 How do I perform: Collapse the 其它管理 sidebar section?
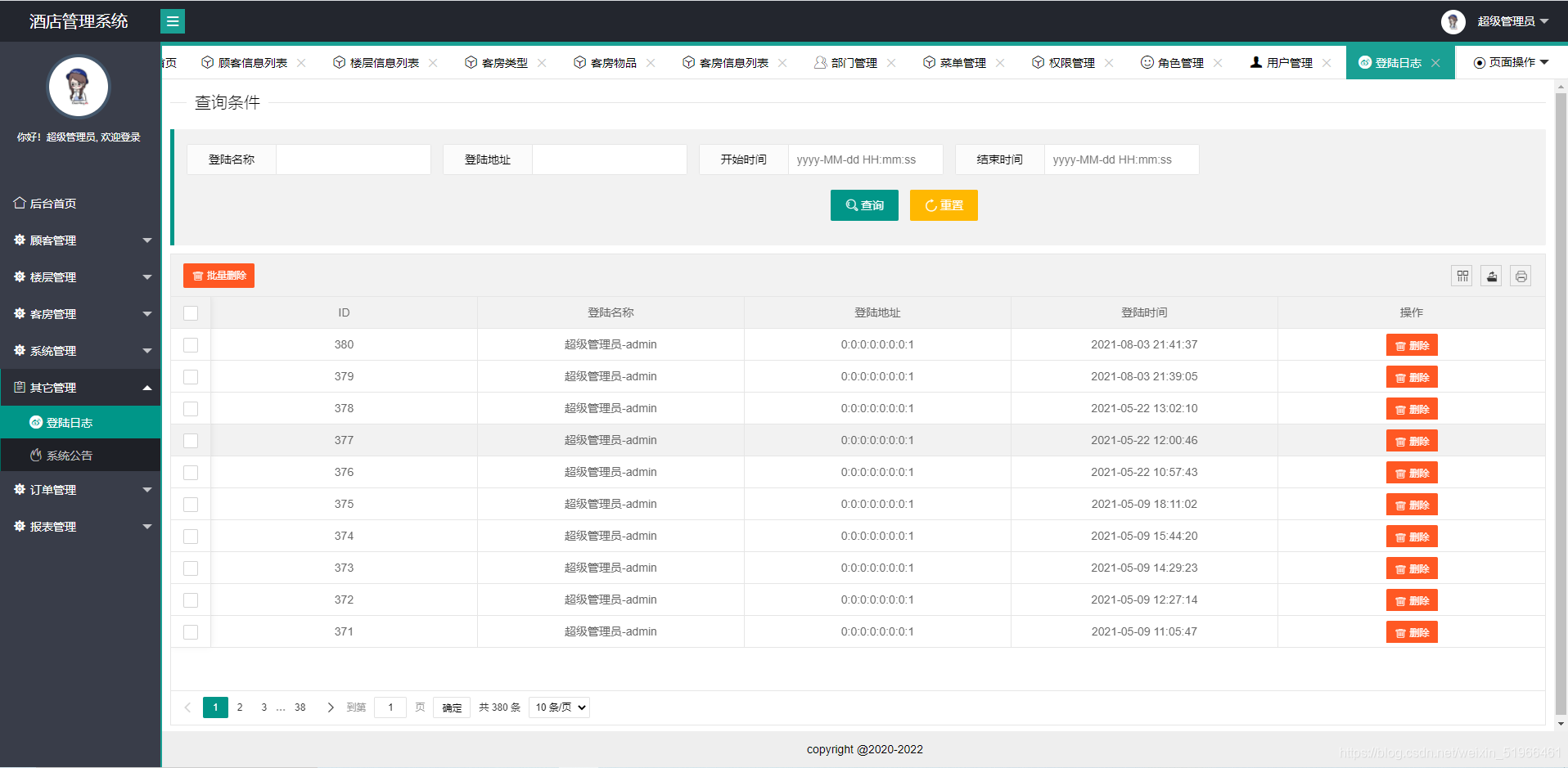(80, 386)
